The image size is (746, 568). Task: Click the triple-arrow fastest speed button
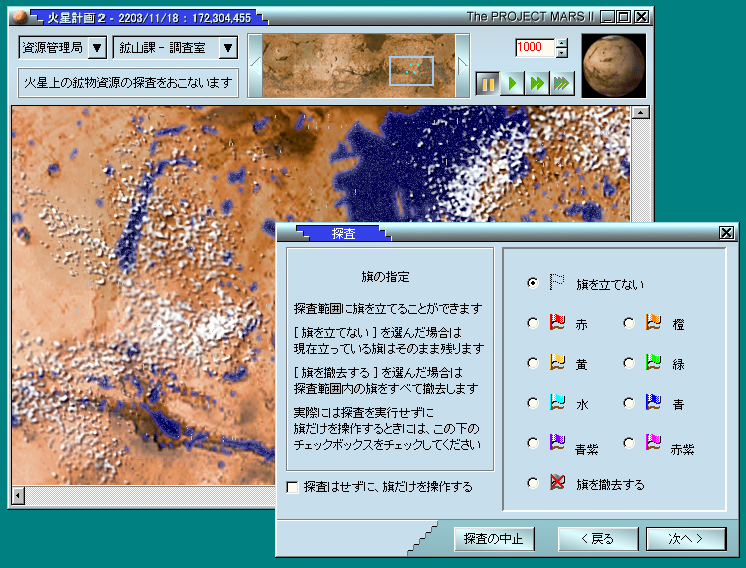point(562,84)
